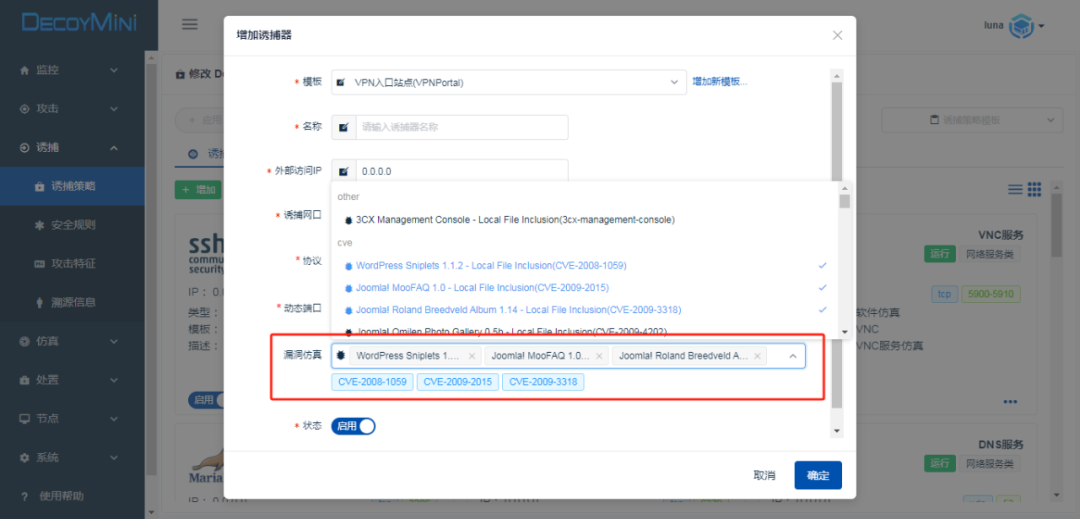The height and width of the screenshot is (519, 1080).
Task: Open the 诱捕策略模板 dropdown
Action: [x=972, y=120]
